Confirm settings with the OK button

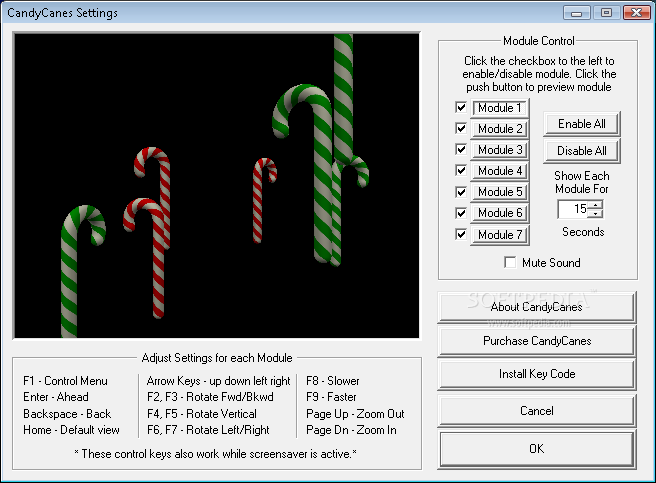pyautogui.click(x=537, y=449)
